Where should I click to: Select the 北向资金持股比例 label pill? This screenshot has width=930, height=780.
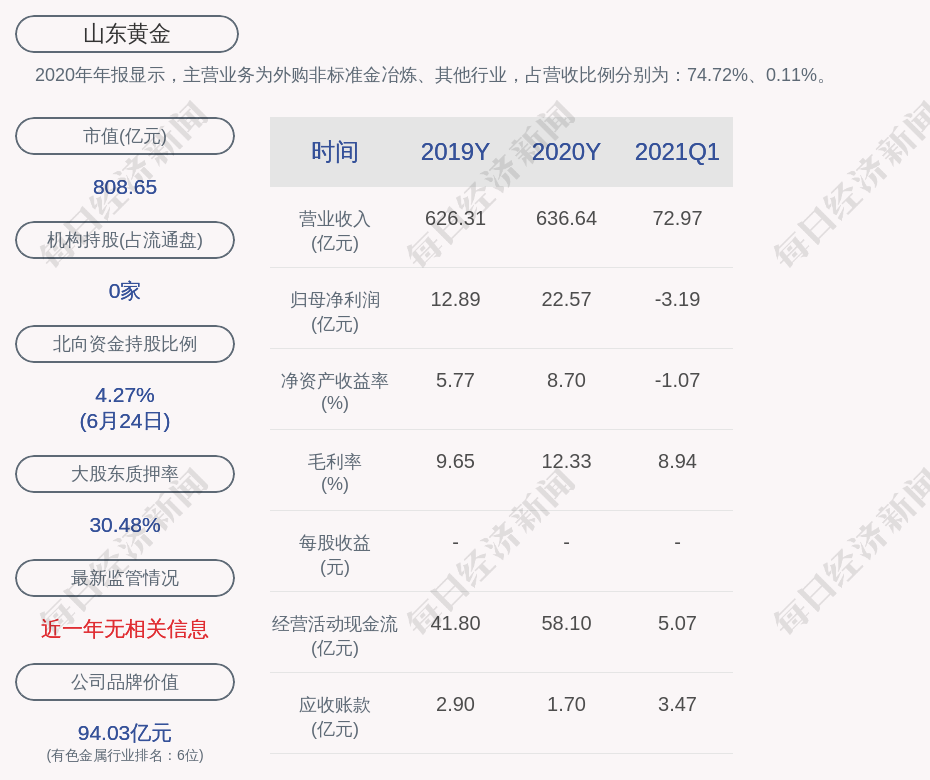pos(125,343)
